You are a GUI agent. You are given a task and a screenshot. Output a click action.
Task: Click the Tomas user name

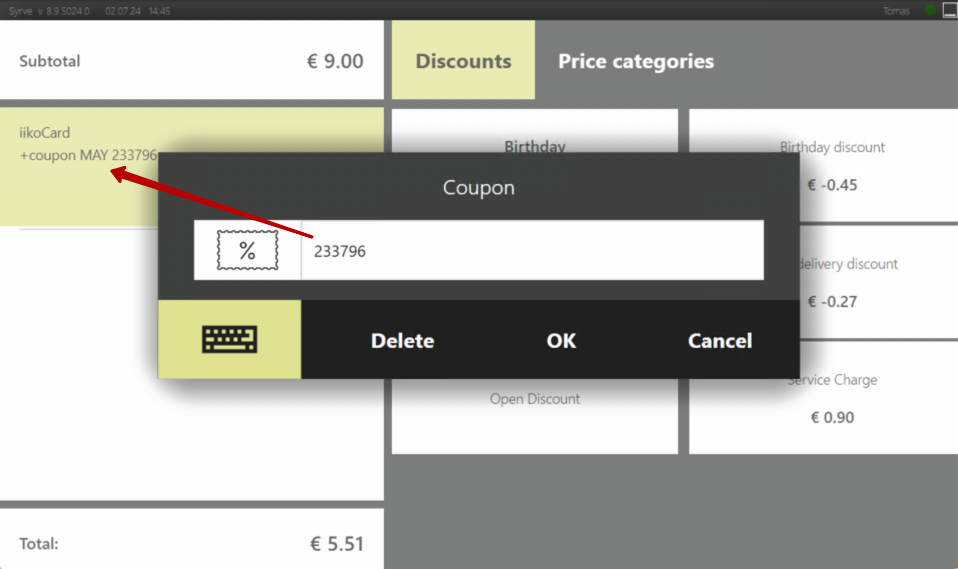click(x=896, y=10)
